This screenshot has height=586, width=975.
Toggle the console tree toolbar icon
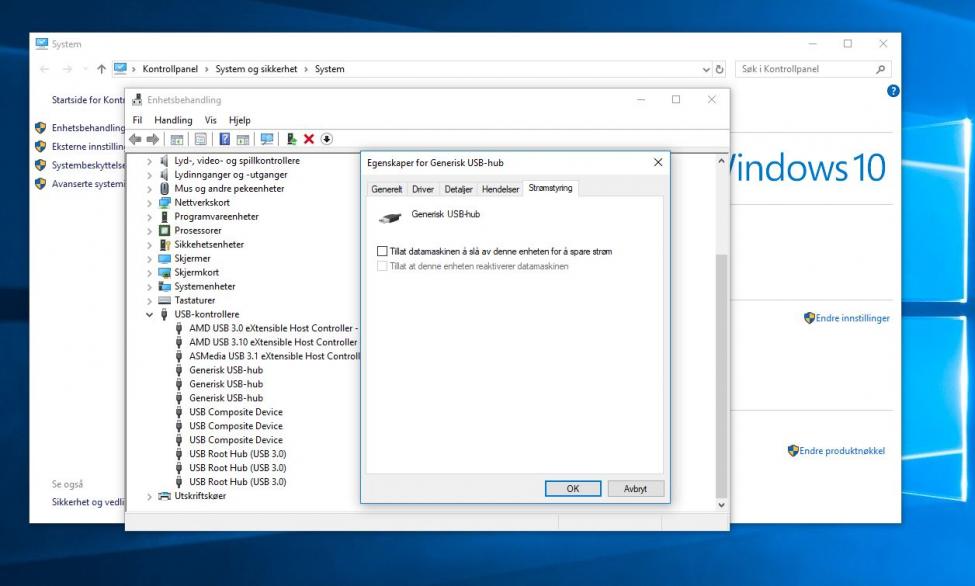[177, 139]
